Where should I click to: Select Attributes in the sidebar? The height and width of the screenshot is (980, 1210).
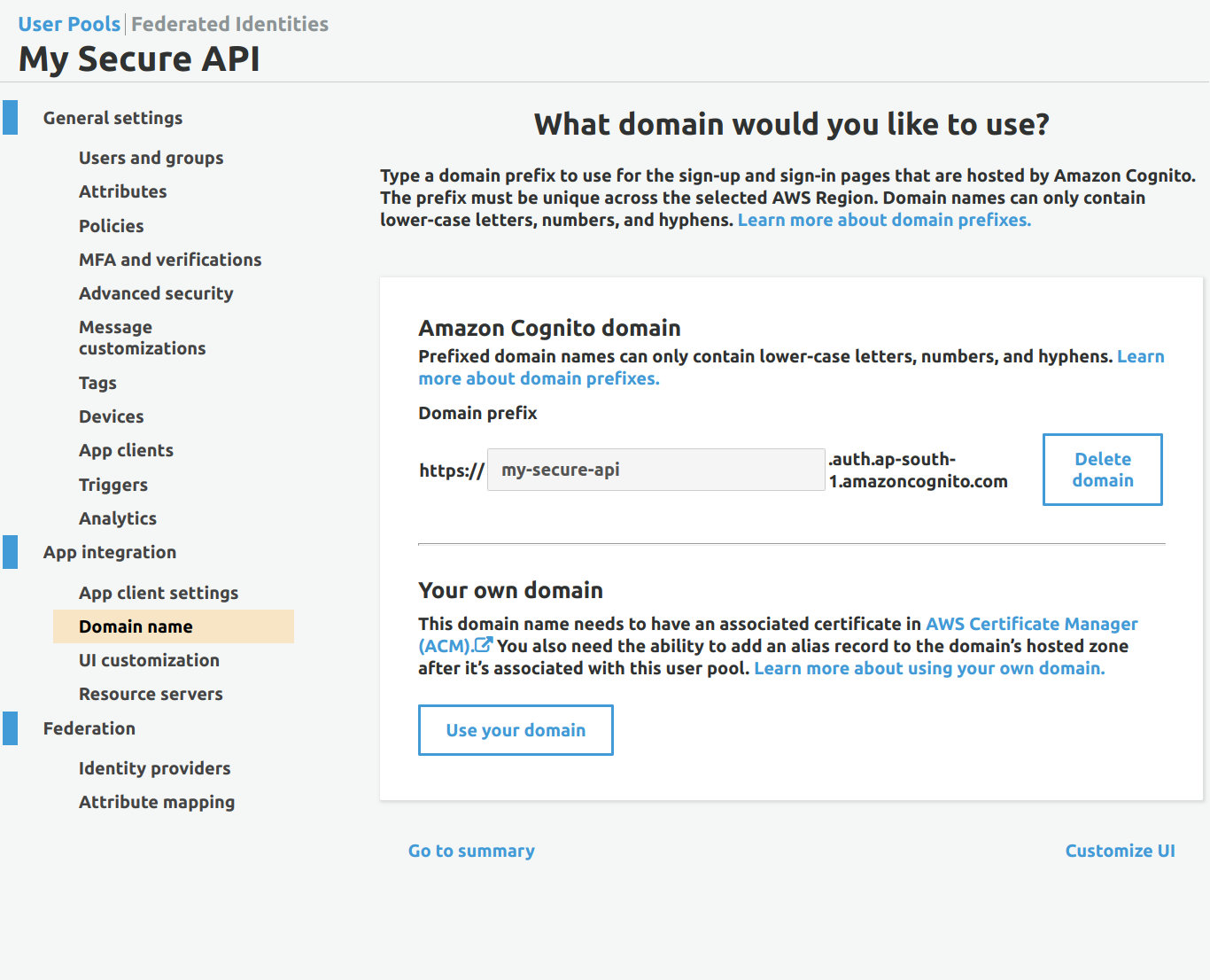(122, 191)
